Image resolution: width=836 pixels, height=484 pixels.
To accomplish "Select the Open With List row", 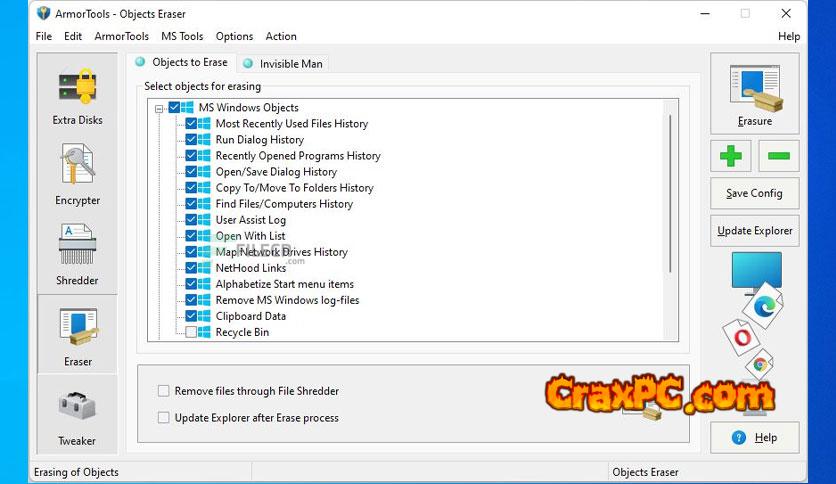I will [x=250, y=236].
